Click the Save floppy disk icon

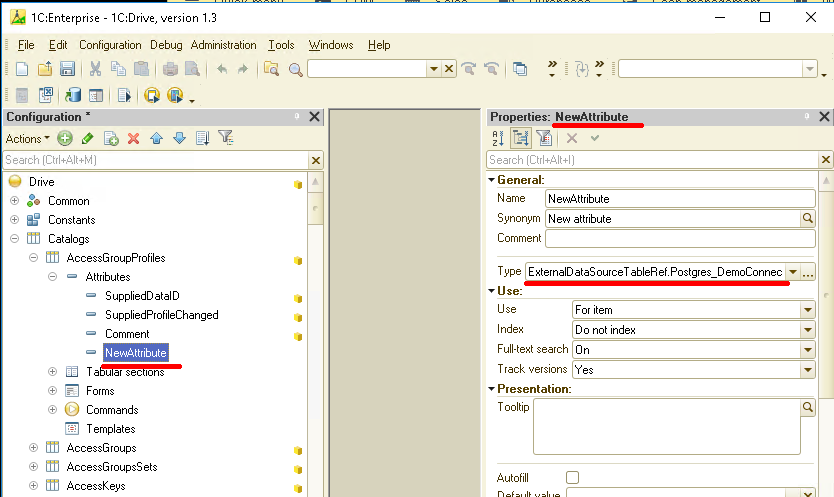(68, 69)
